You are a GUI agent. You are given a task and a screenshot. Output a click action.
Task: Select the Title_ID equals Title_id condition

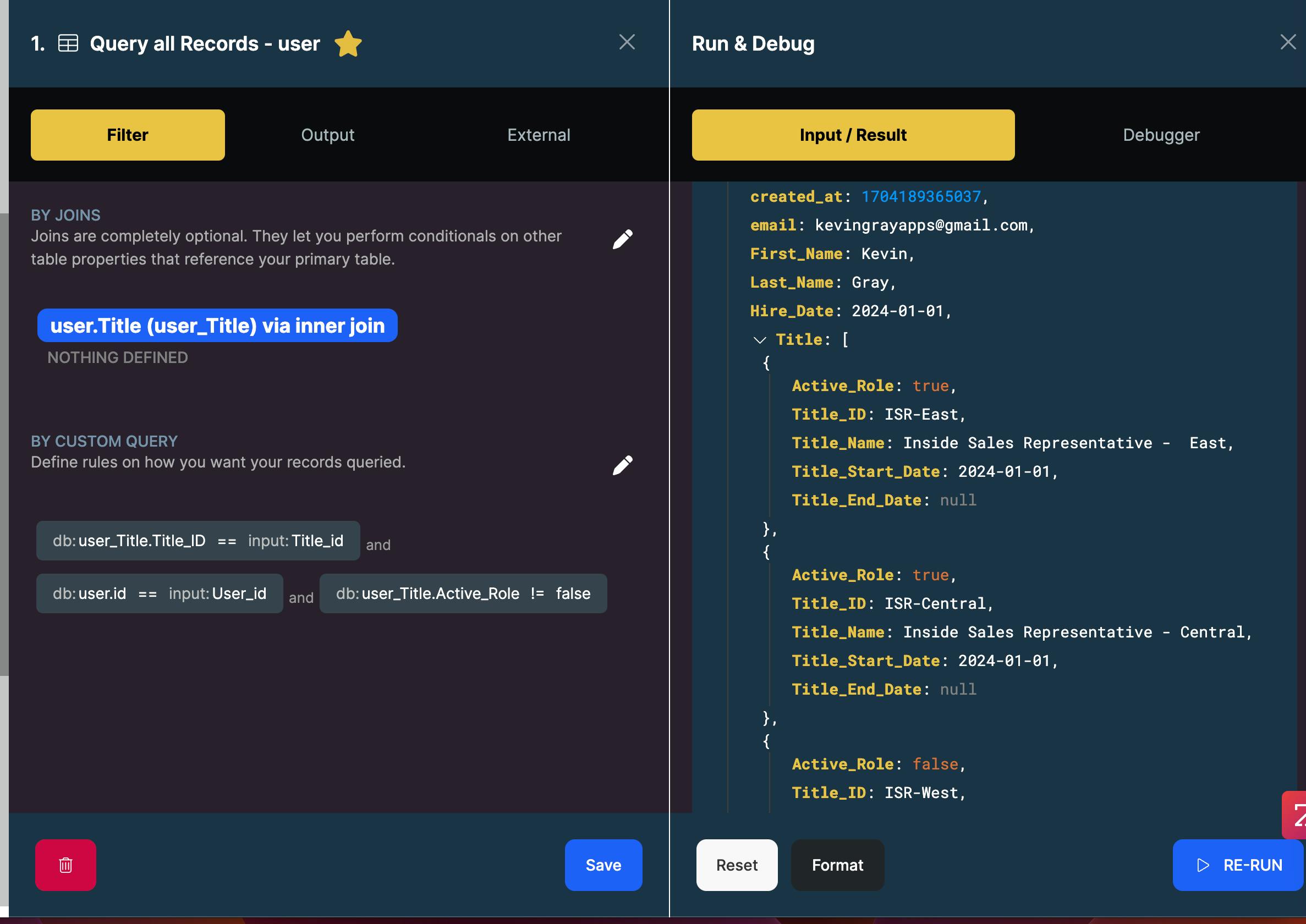(x=197, y=541)
